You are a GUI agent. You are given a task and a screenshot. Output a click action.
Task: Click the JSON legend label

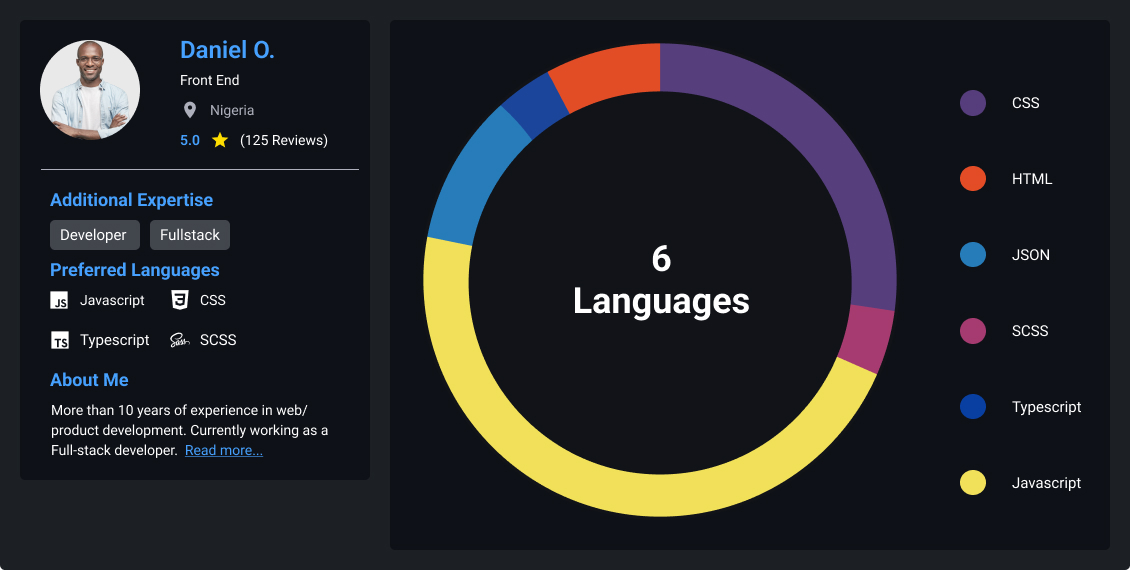point(1031,255)
